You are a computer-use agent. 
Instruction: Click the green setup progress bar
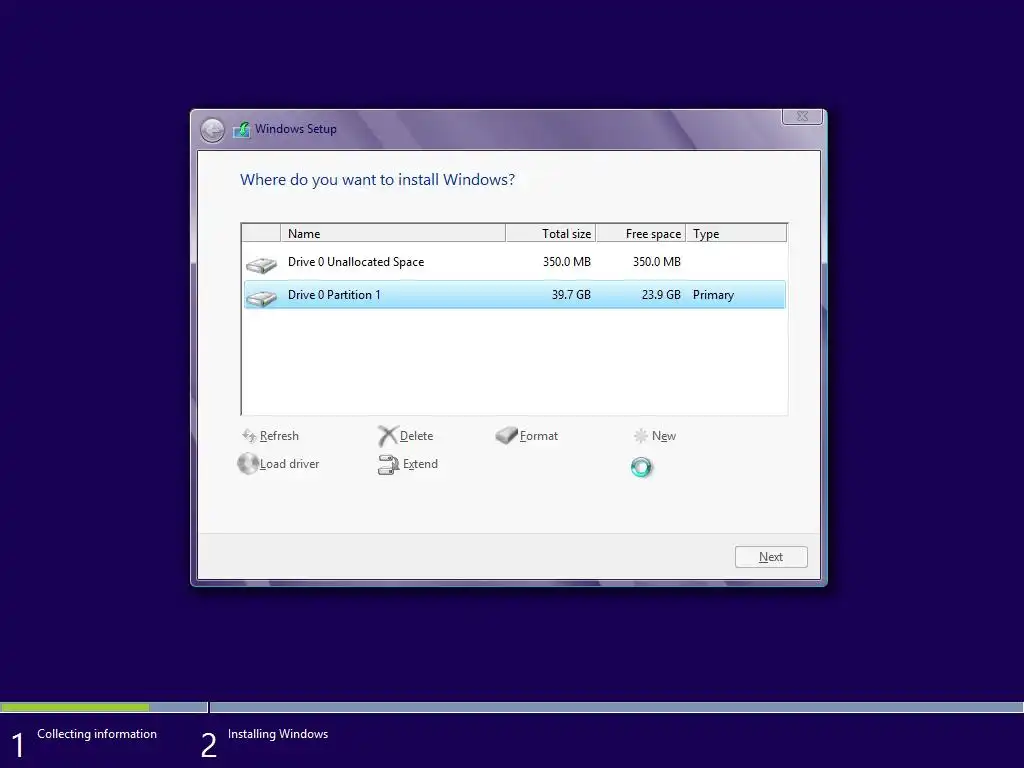[x=75, y=707]
